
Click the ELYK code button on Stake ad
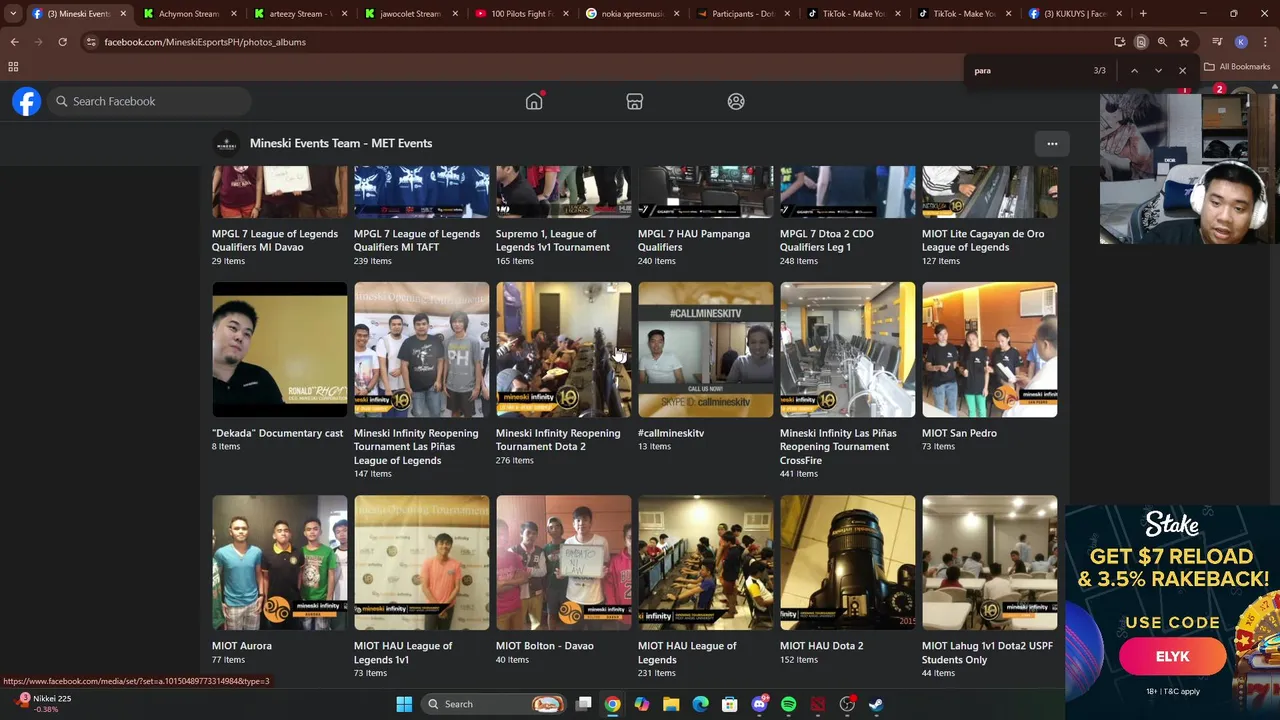[x=1172, y=657]
